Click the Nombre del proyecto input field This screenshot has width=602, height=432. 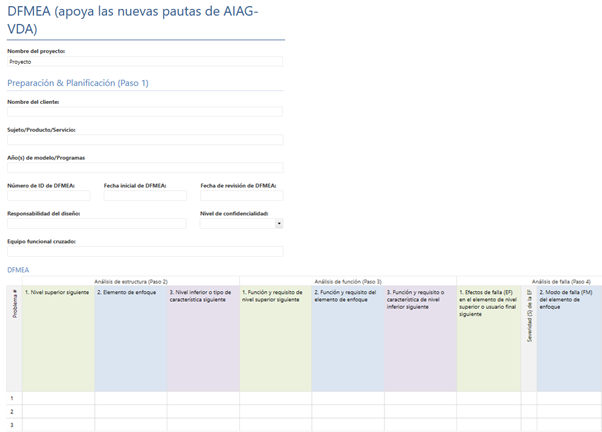pos(145,61)
